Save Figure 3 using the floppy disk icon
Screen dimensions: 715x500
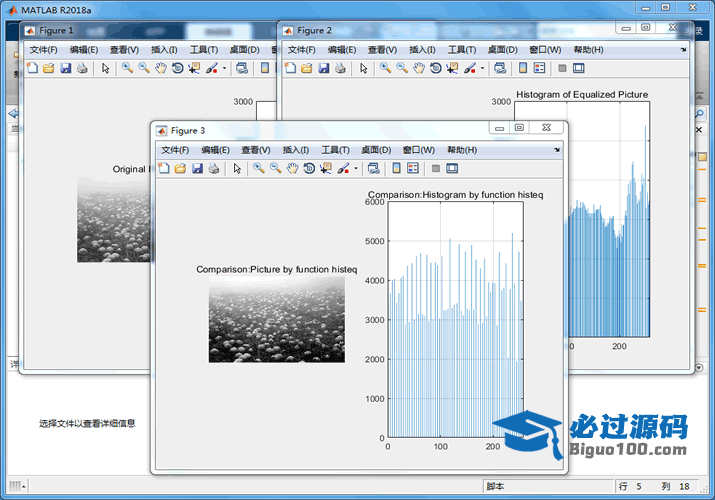click(x=197, y=168)
